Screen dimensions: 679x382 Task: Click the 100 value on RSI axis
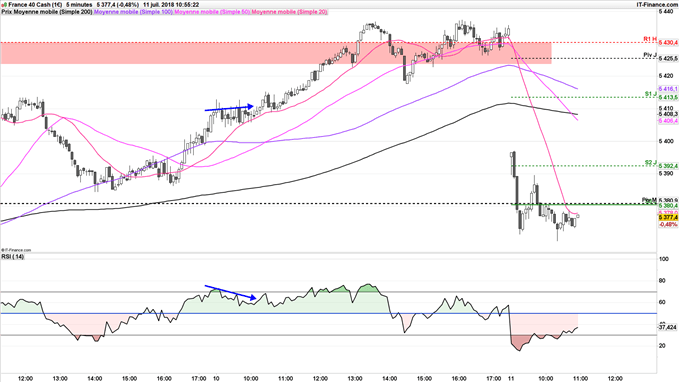(663, 259)
